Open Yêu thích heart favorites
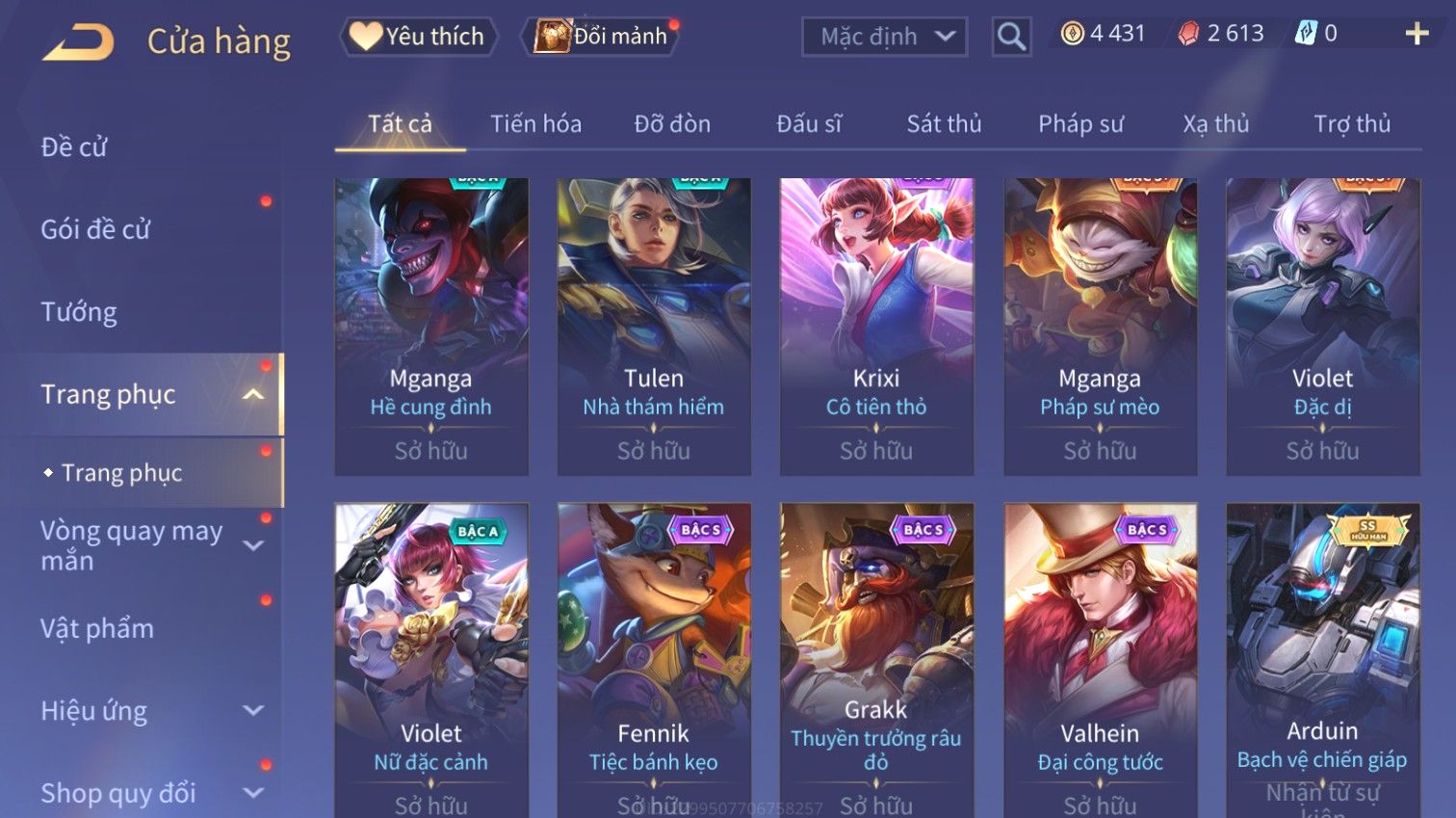The height and width of the screenshot is (818, 1456). (418, 37)
